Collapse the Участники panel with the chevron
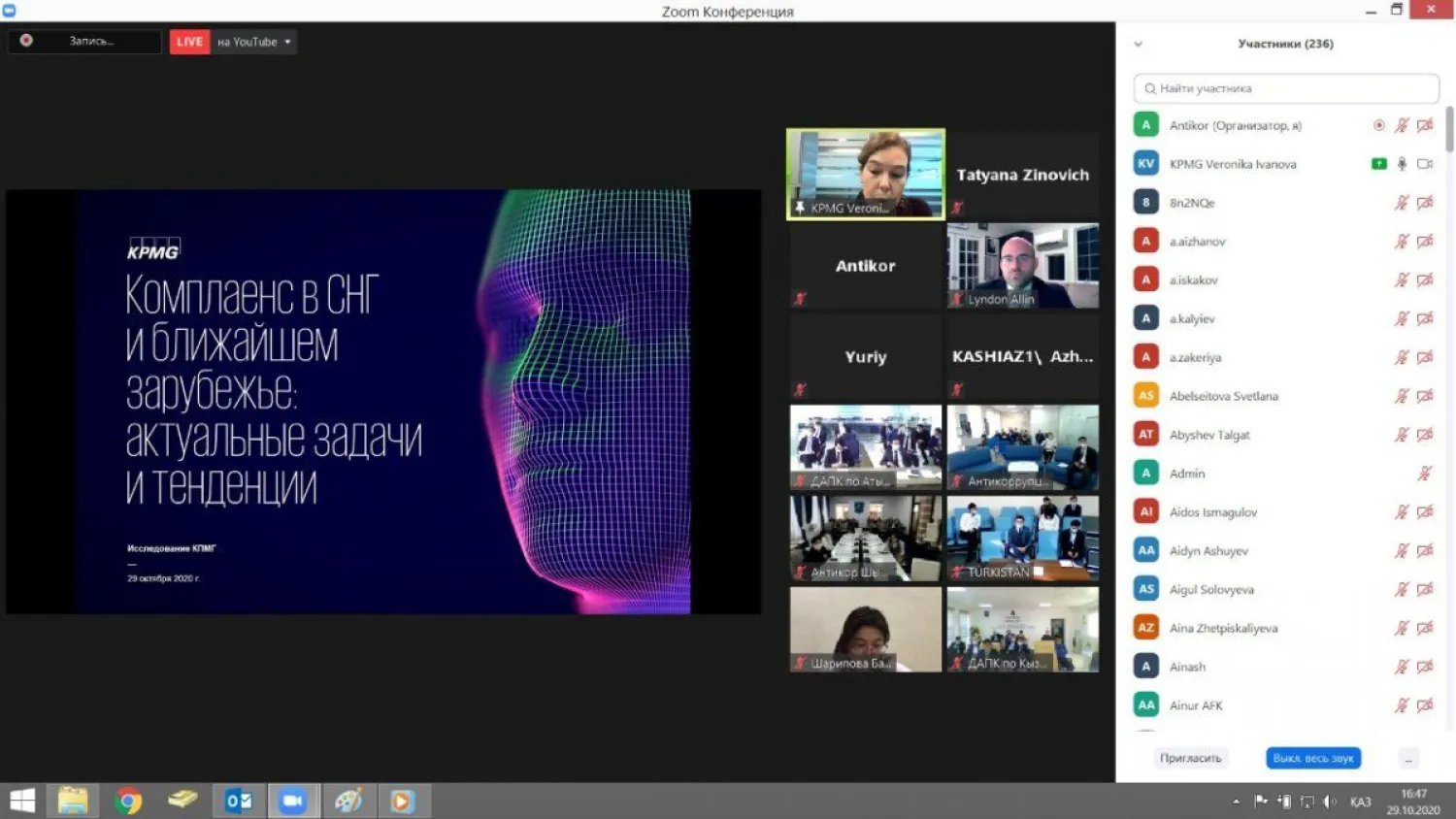This screenshot has height=819, width=1456. coord(1139,44)
